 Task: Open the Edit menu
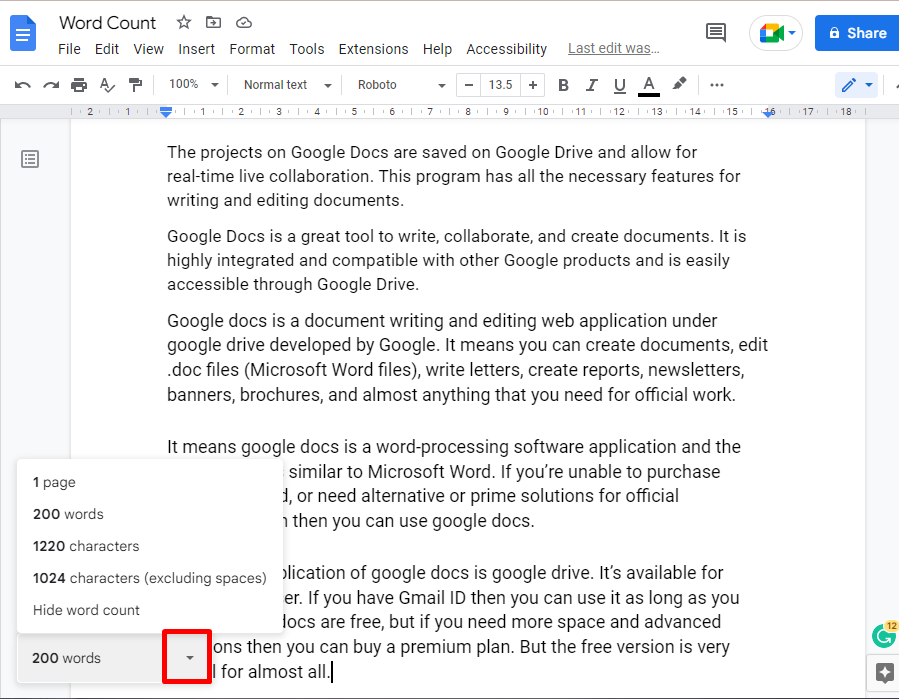pyautogui.click(x=107, y=49)
